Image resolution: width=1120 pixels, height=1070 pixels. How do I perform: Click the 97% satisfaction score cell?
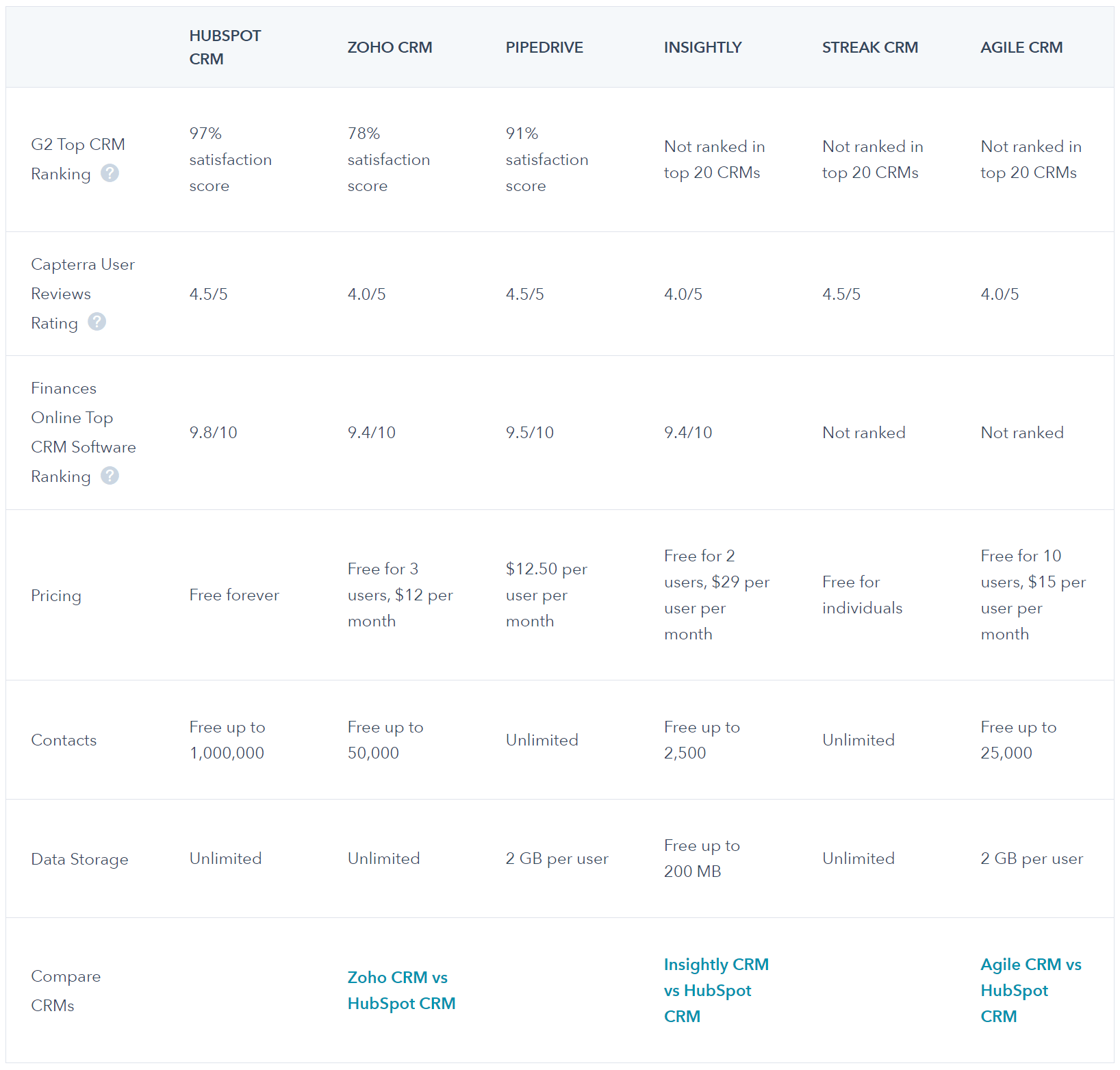[x=230, y=159]
